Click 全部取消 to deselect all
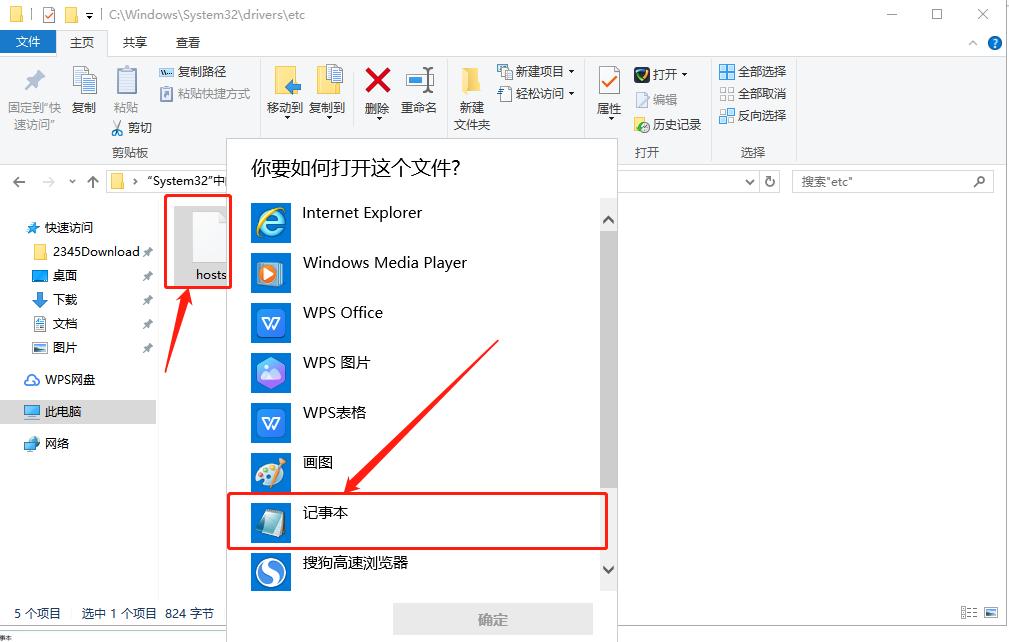Screen dimensions: 1009x642 click(x=753, y=94)
